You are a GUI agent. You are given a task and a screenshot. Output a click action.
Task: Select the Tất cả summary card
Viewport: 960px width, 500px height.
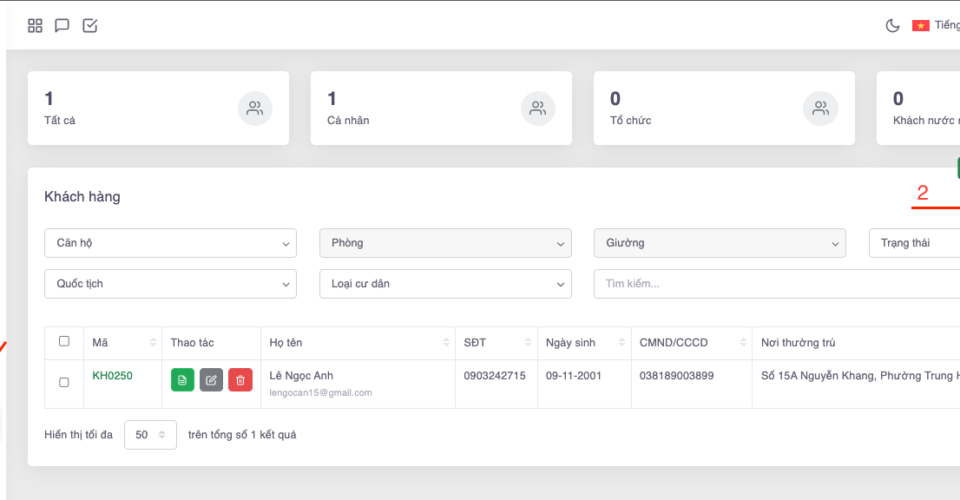point(158,108)
